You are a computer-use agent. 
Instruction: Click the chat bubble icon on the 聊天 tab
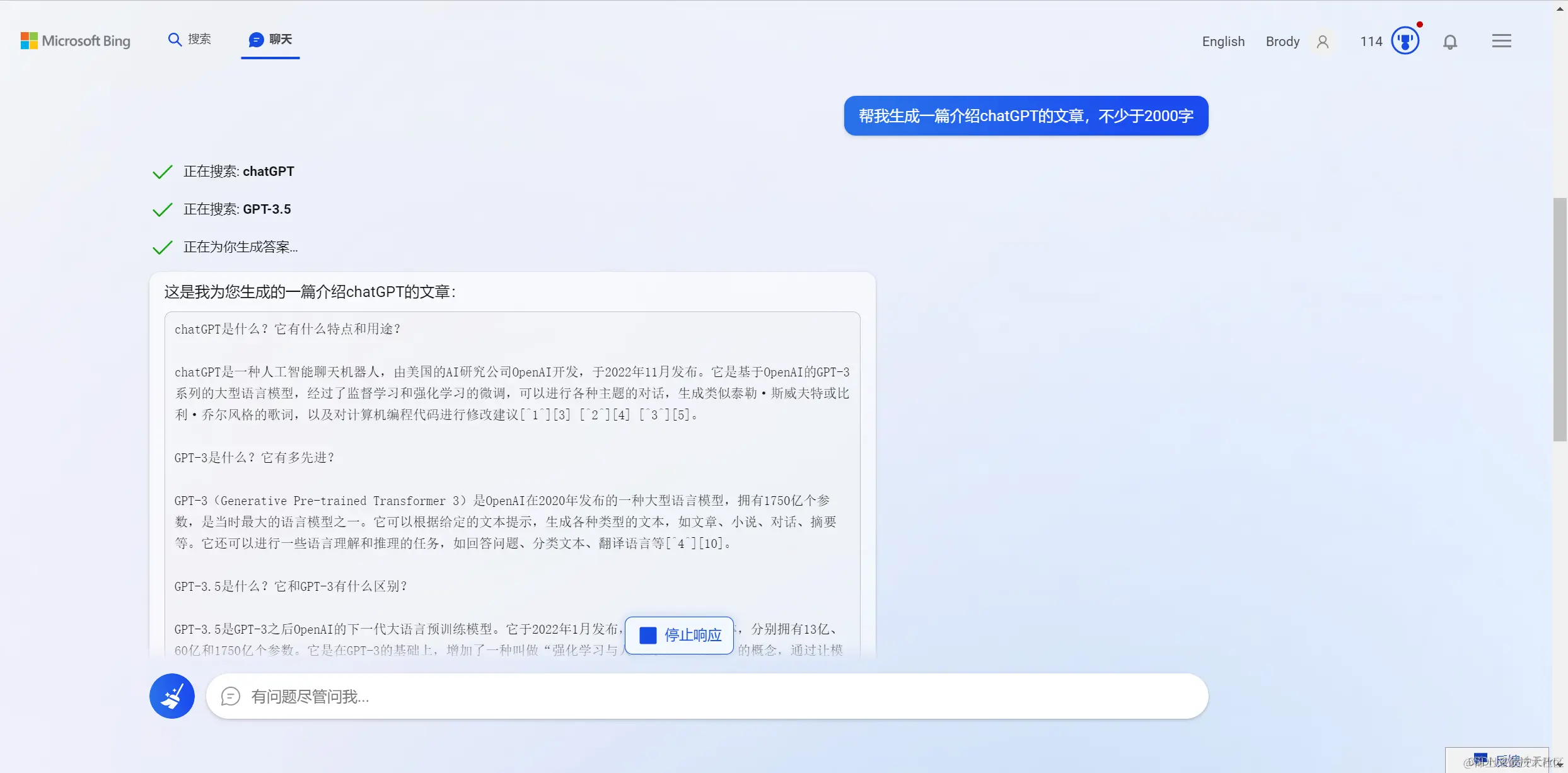pos(255,39)
